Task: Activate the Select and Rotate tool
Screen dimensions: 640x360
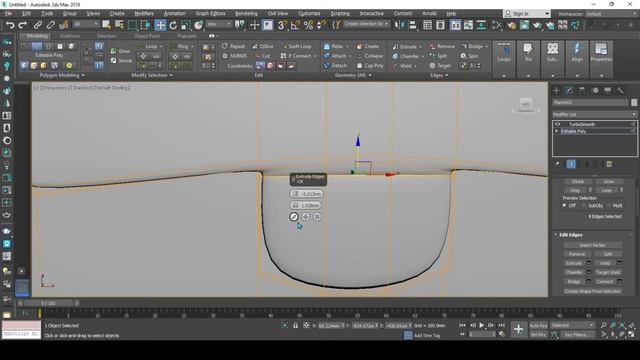Action: coord(173,25)
